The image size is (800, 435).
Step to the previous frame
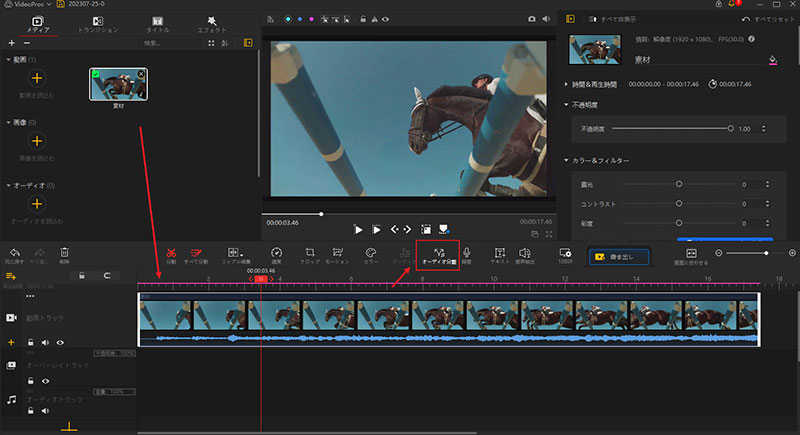click(394, 229)
